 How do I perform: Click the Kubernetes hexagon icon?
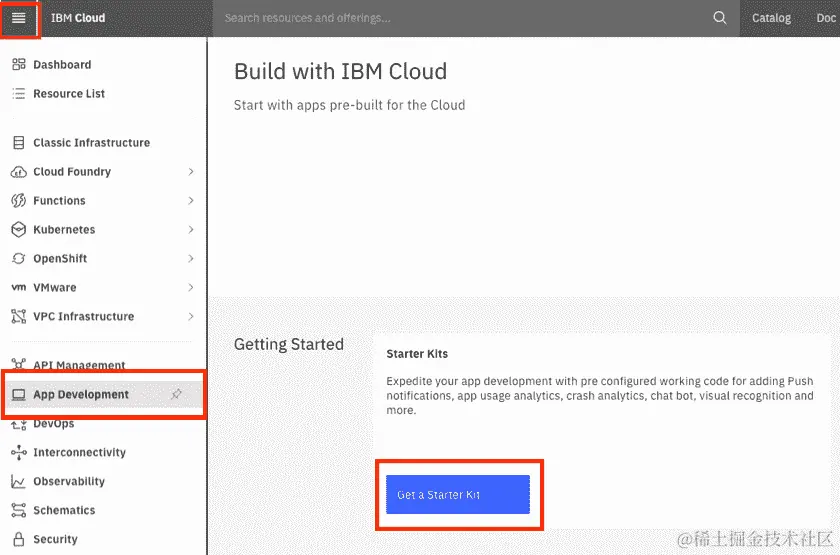pyautogui.click(x=19, y=230)
